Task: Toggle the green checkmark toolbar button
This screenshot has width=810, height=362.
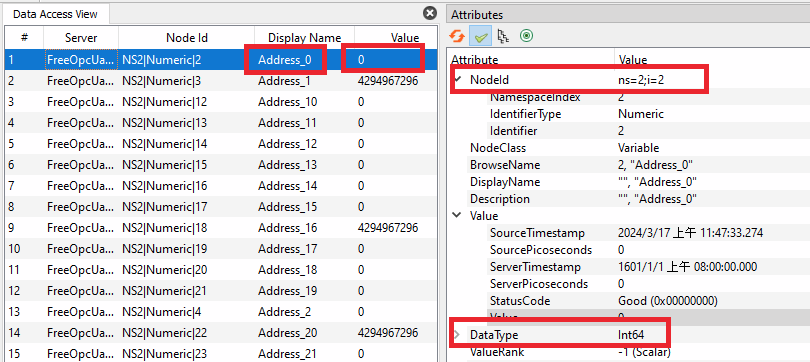Action: [480, 36]
